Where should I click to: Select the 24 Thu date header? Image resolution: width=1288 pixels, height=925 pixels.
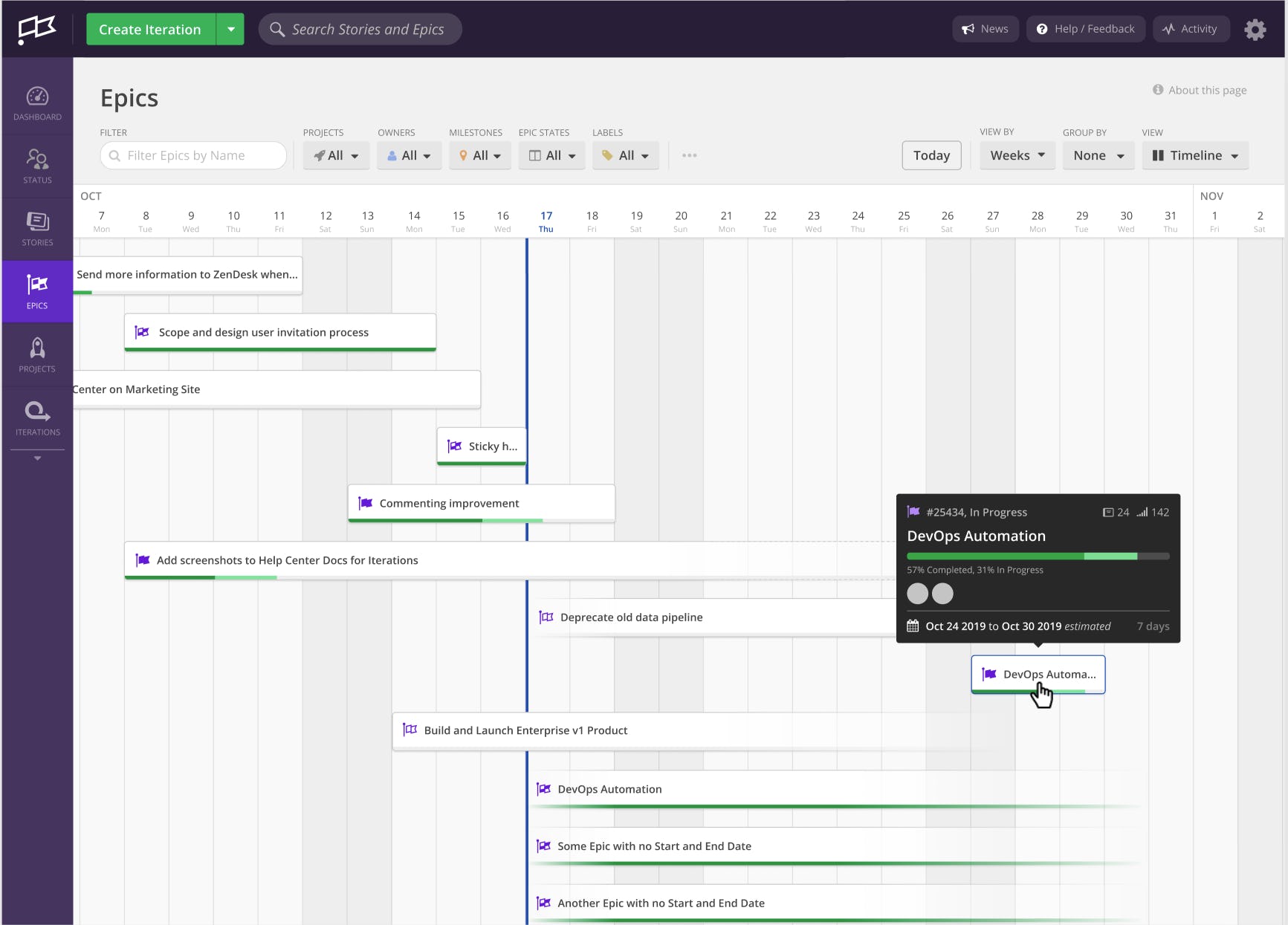coord(858,221)
